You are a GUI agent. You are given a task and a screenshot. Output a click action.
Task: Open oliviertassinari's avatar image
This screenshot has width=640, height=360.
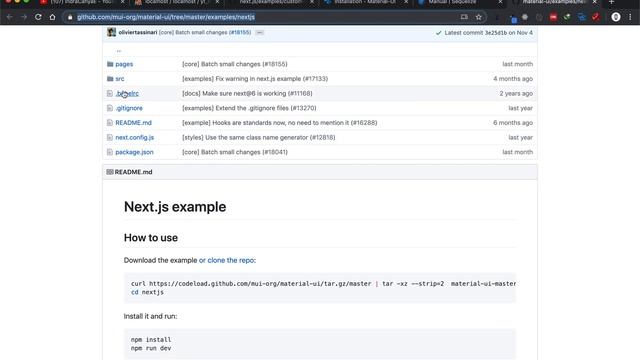[x=111, y=32]
